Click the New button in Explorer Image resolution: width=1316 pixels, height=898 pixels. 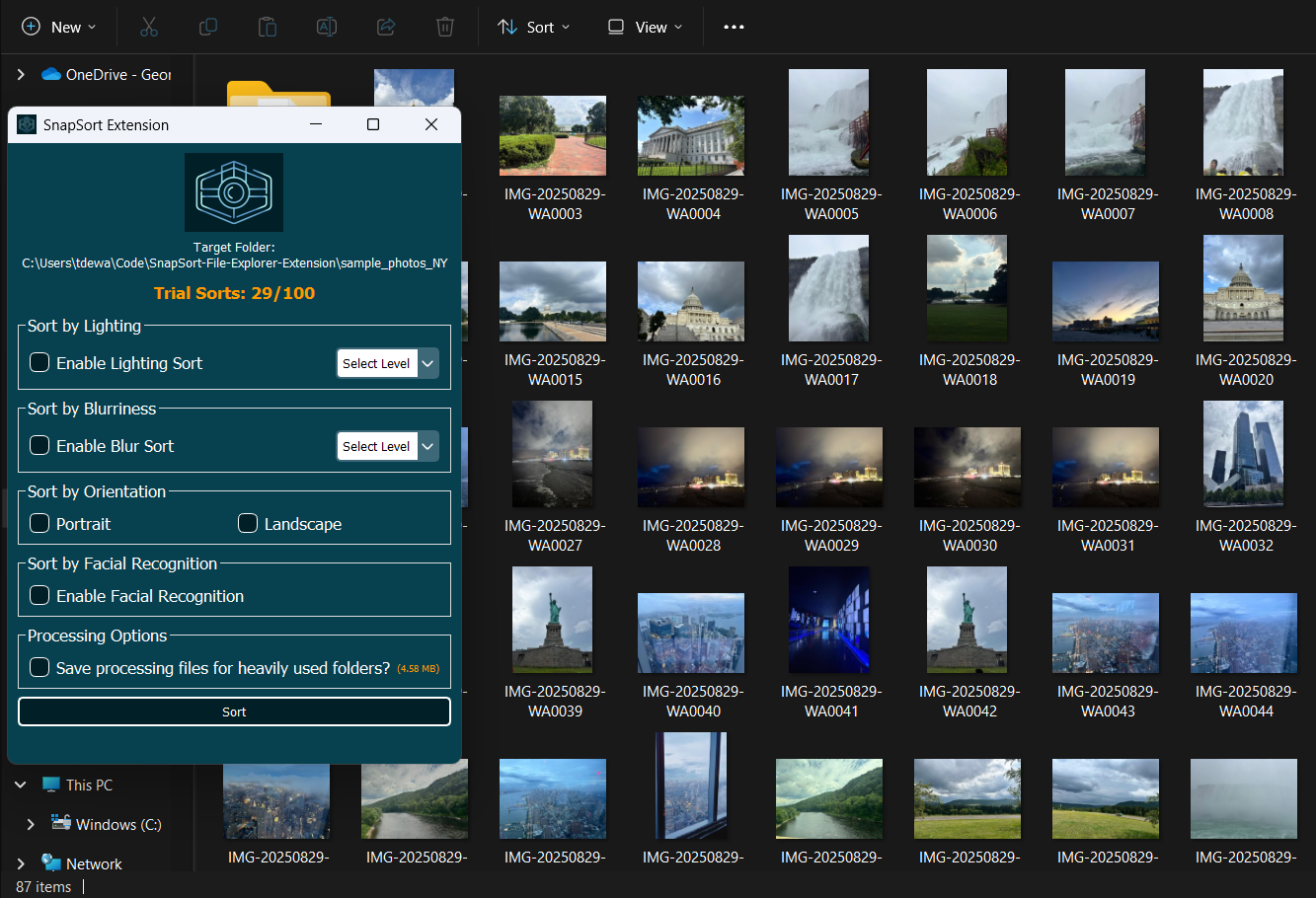59,27
